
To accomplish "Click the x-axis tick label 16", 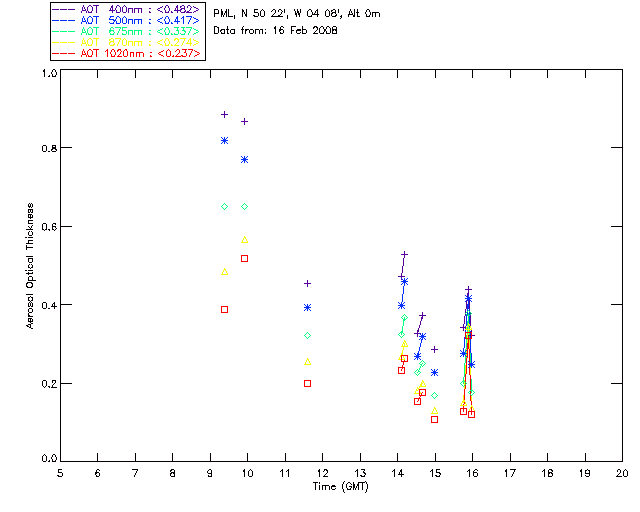I will coord(473,473).
